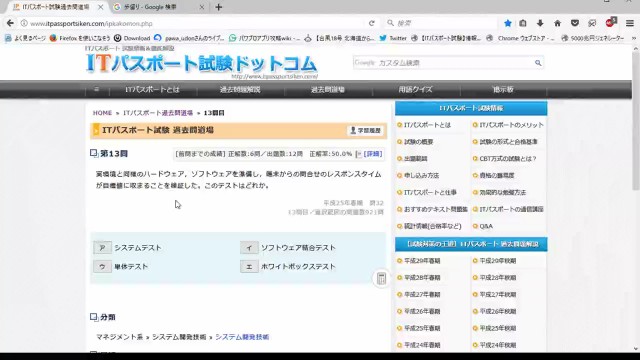Show more bookmarks with chevron
This screenshot has height=360, width=640.
[633, 38]
